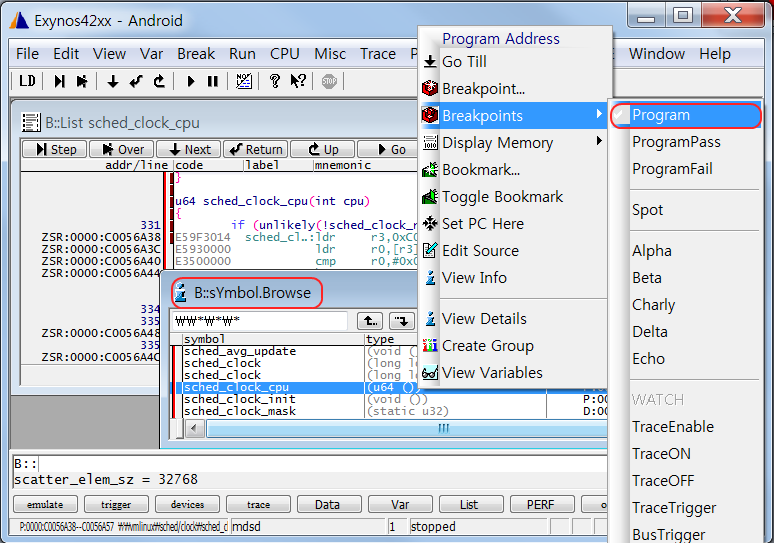Screen dimensions: 774x543
Task: Click the context help arrow-question icon
Action: click(297, 81)
